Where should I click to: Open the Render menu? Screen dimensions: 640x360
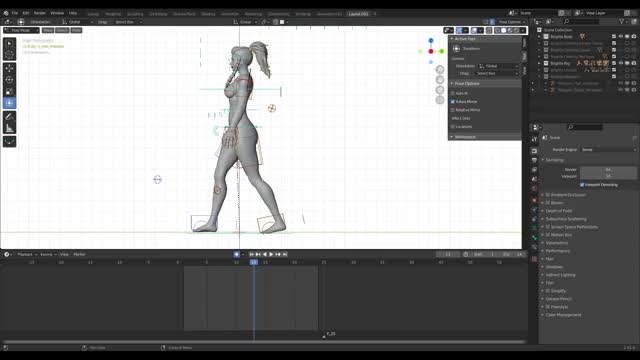point(40,13)
